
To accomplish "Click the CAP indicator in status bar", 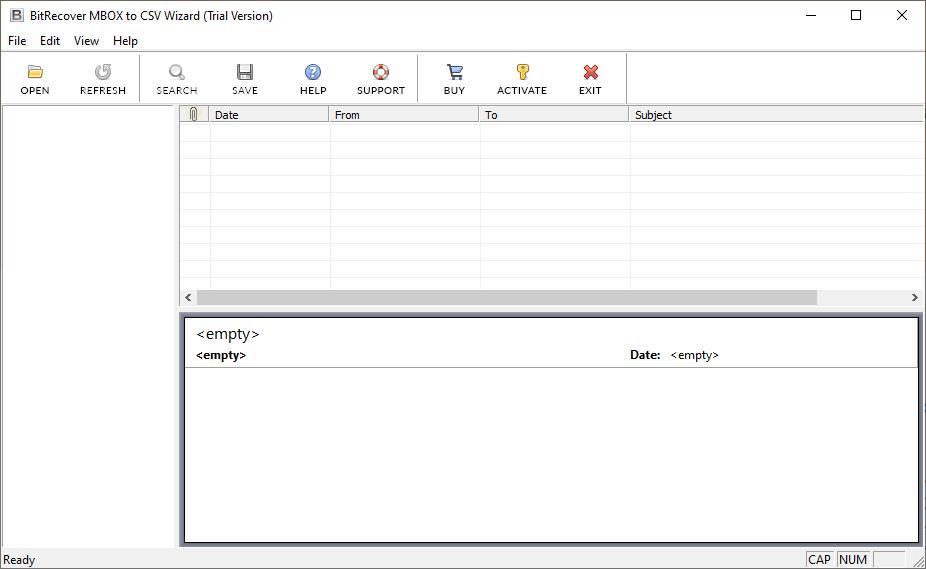I will coord(819,560).
